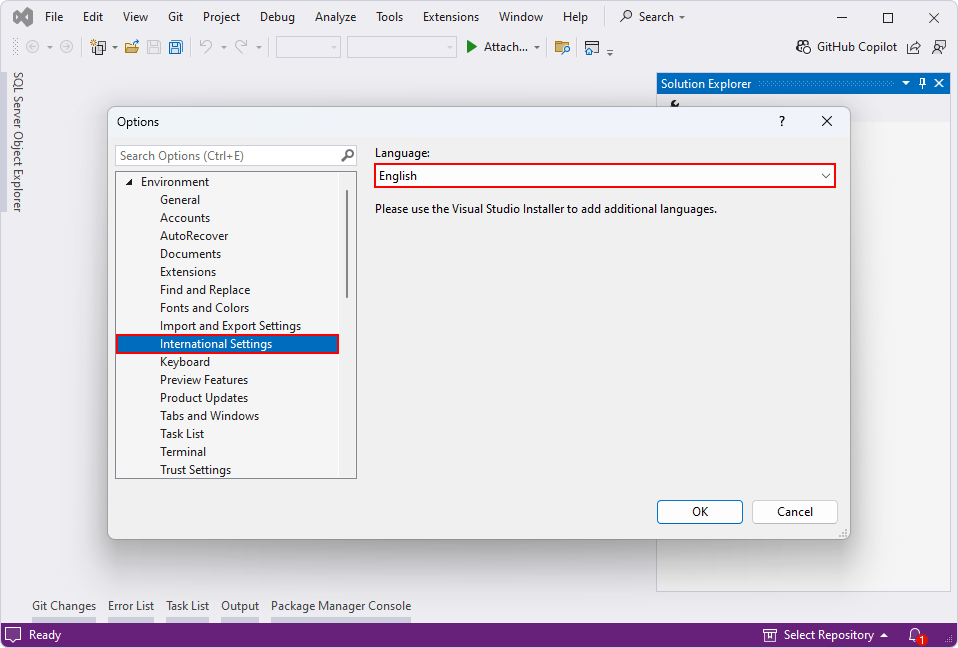958x648 pixels.
Task: Open a file using the Open File icon
Action: click(x=131, y=46)
